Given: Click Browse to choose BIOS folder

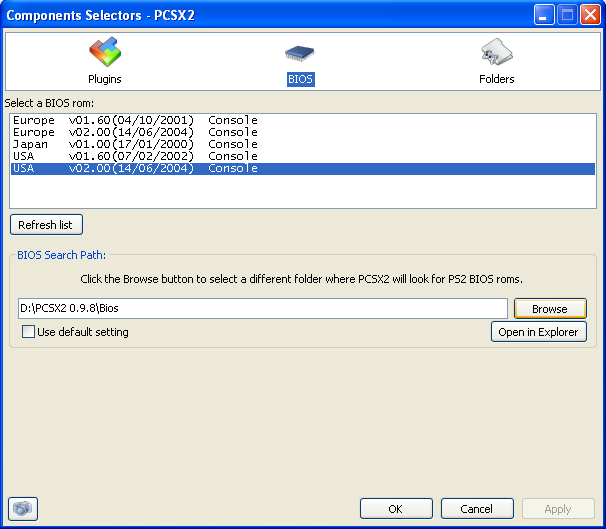Looking at the screenshot, I should pyautogui.click(x=550, y=309).
